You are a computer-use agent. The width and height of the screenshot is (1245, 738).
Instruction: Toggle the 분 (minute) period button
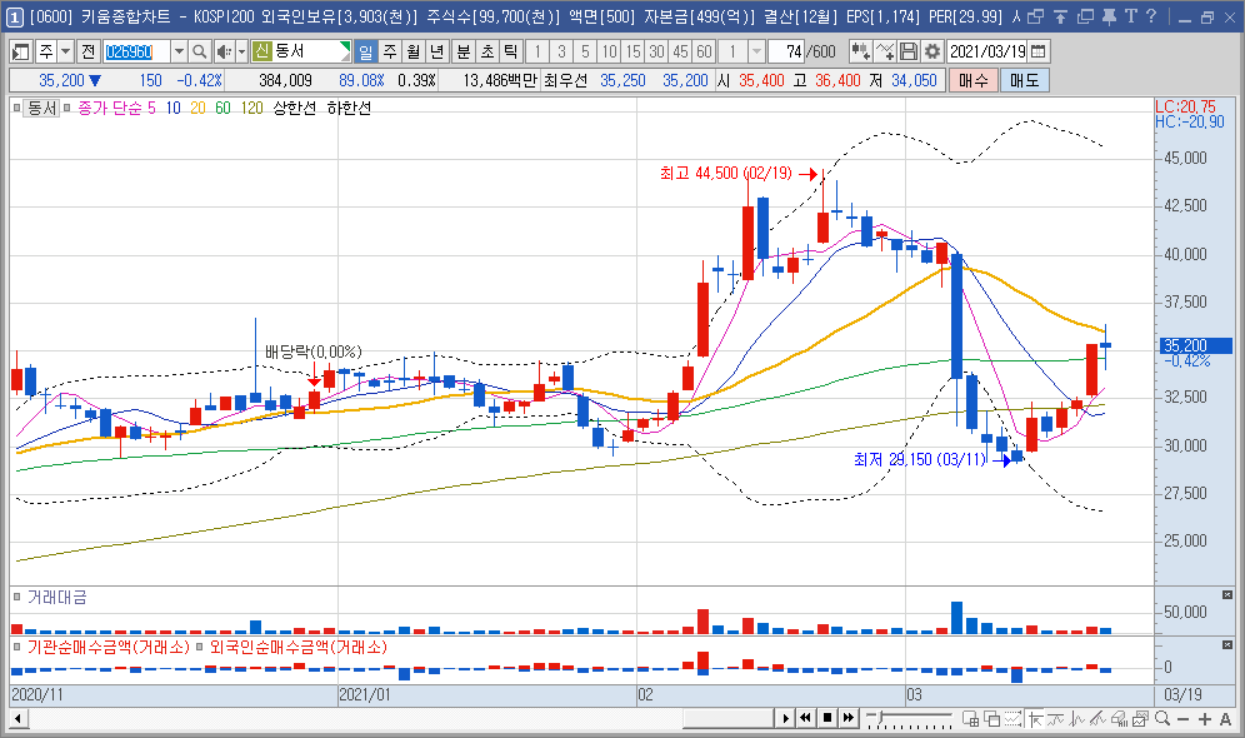point(463,51)
